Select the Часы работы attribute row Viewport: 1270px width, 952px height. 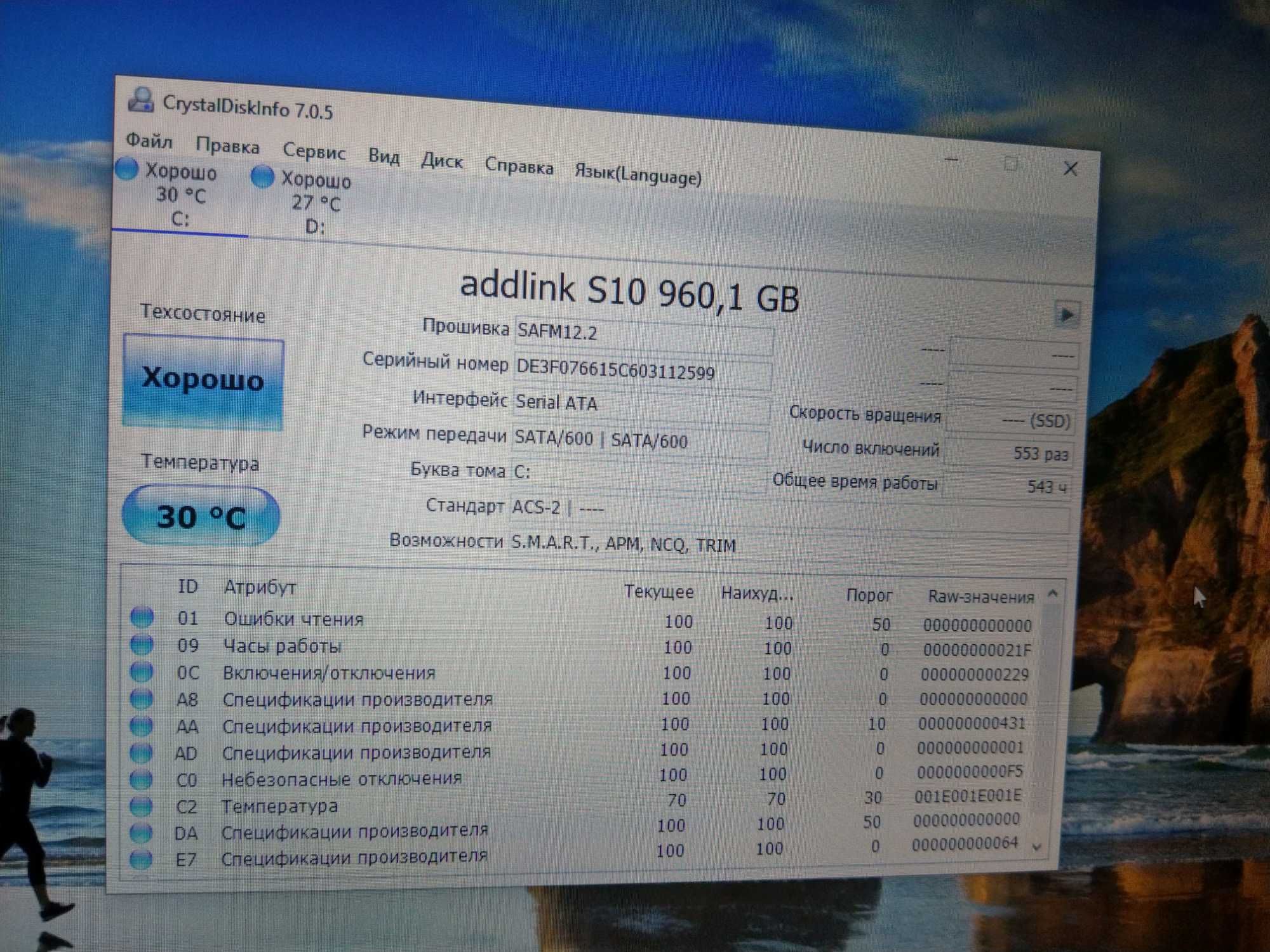click(x=580, y=647)
